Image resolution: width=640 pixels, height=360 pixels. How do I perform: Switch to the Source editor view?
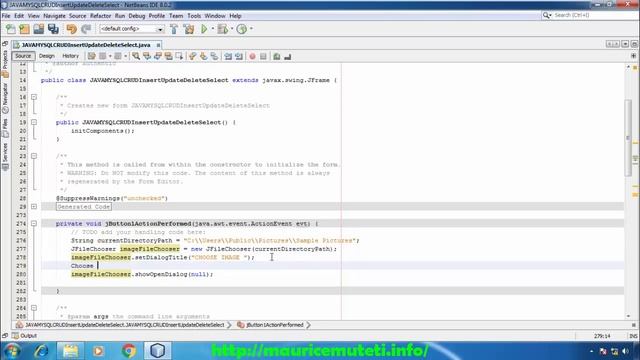[23, 56]
